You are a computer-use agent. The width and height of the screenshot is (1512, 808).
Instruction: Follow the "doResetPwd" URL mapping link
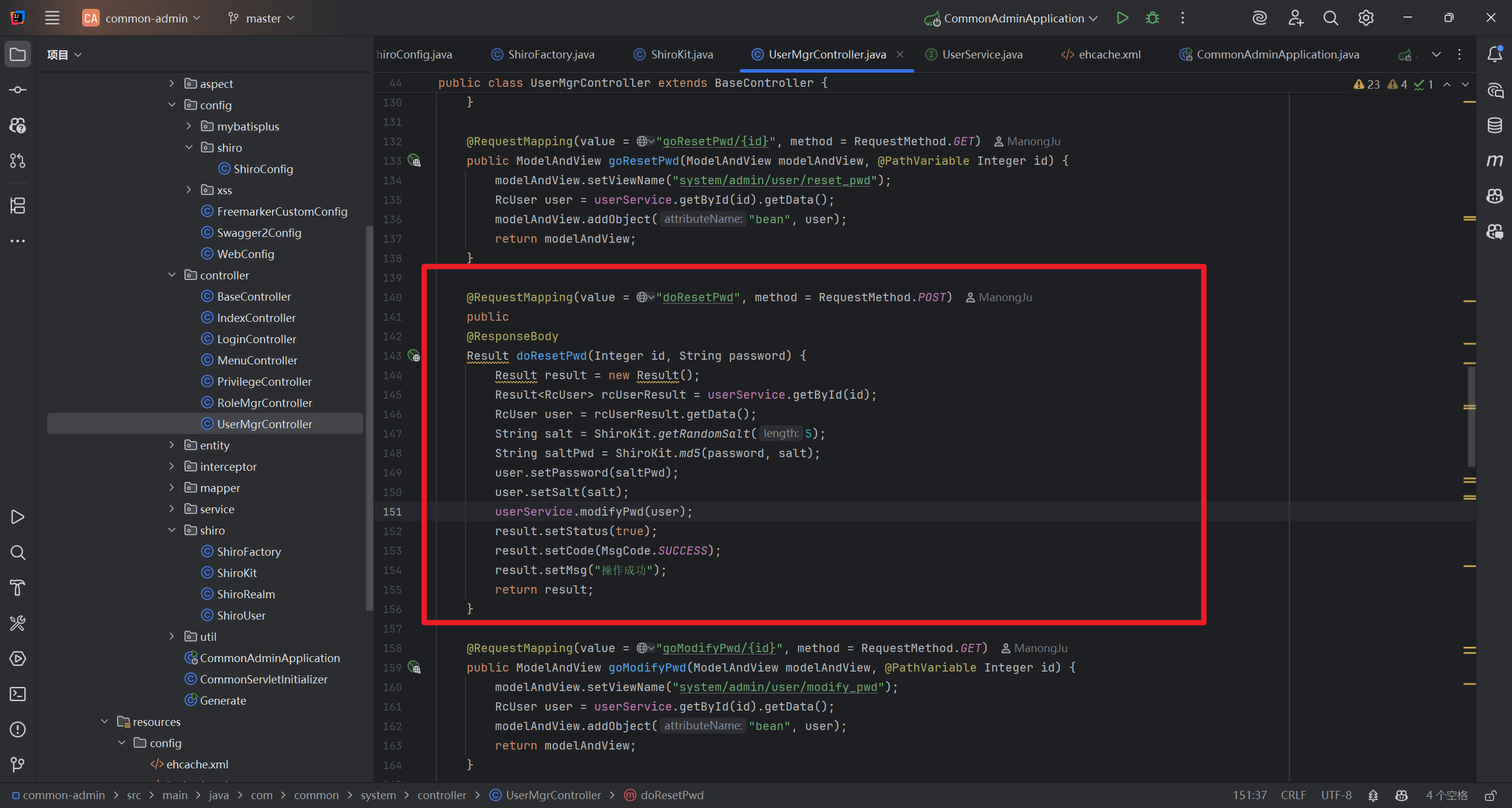698,298
